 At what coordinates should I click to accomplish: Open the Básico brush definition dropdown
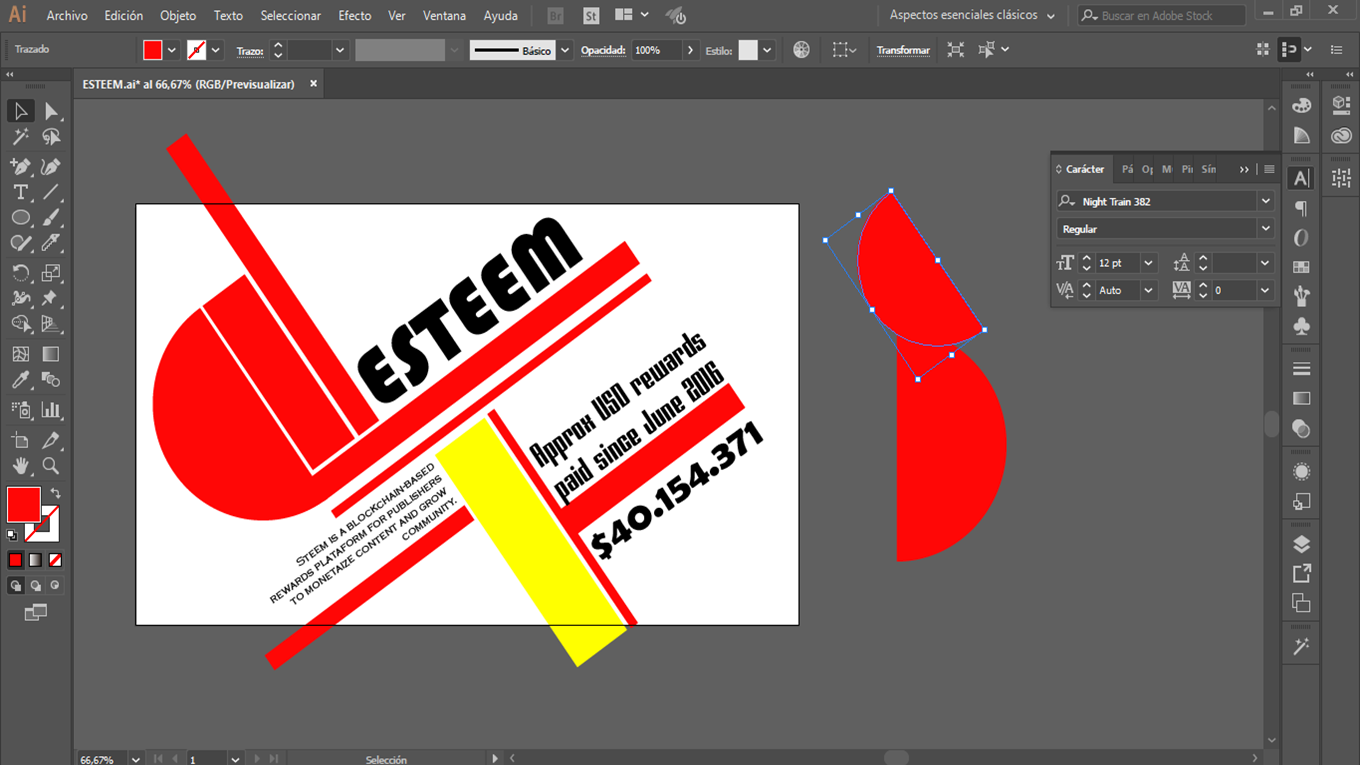click(x=565, y=50)
